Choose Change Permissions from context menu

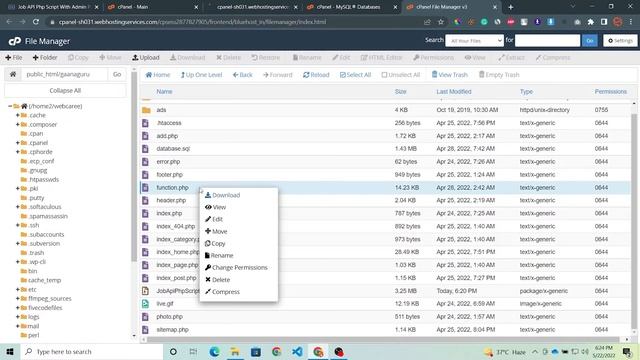click(236, 267)
